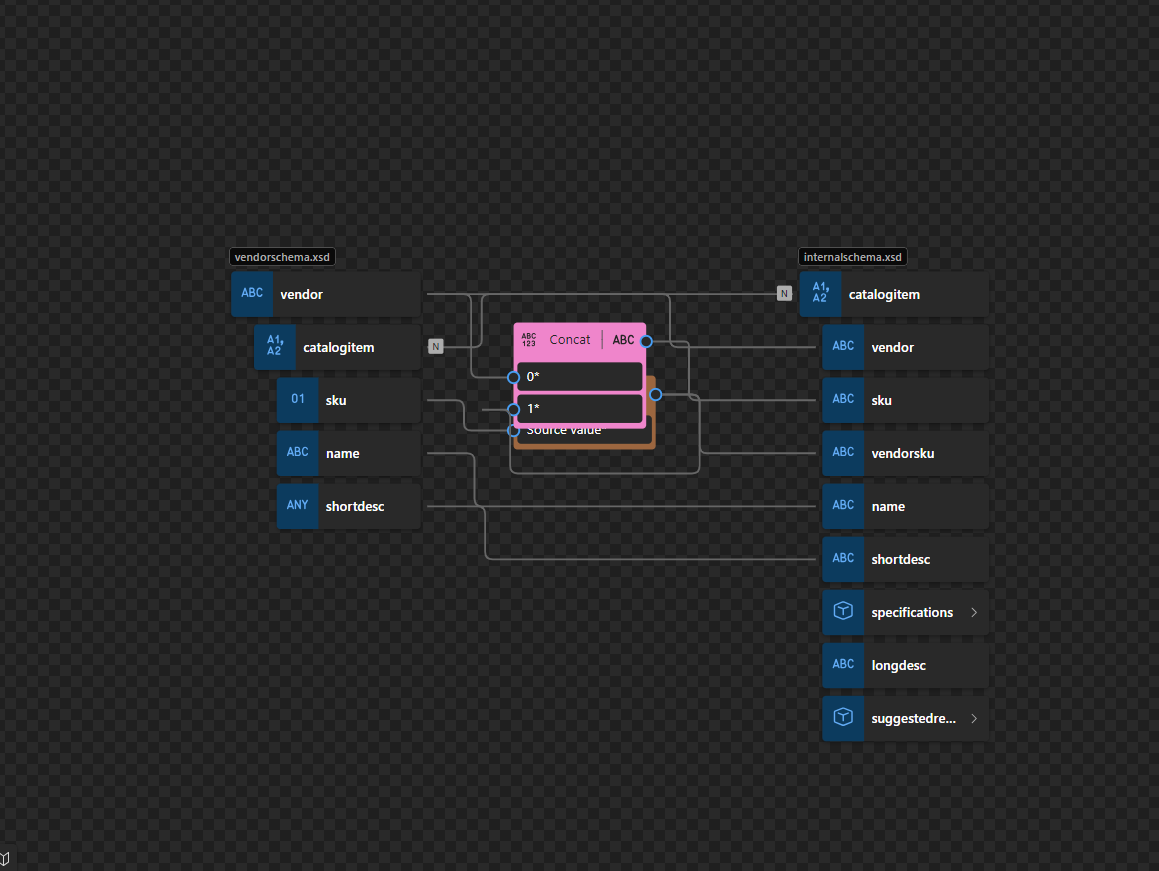The image size is (1159, 871).
Task: Select target shortdesc node label
Action: tap(901, 560)
